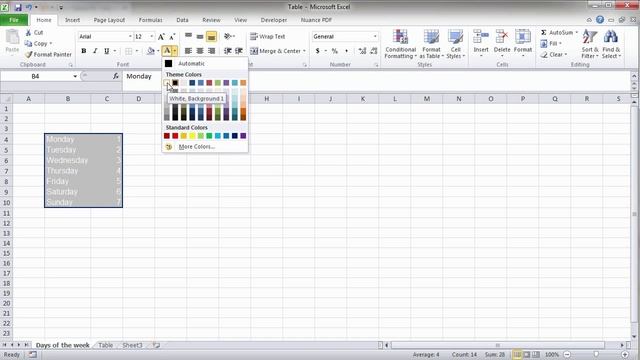Screen dimensions: 640x360
Task: Select column header A
Action: (x=28, y=99)
